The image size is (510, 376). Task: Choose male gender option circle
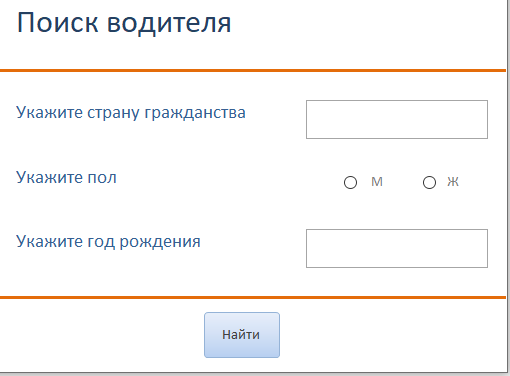pyautogui.click(x=350, y=182)
